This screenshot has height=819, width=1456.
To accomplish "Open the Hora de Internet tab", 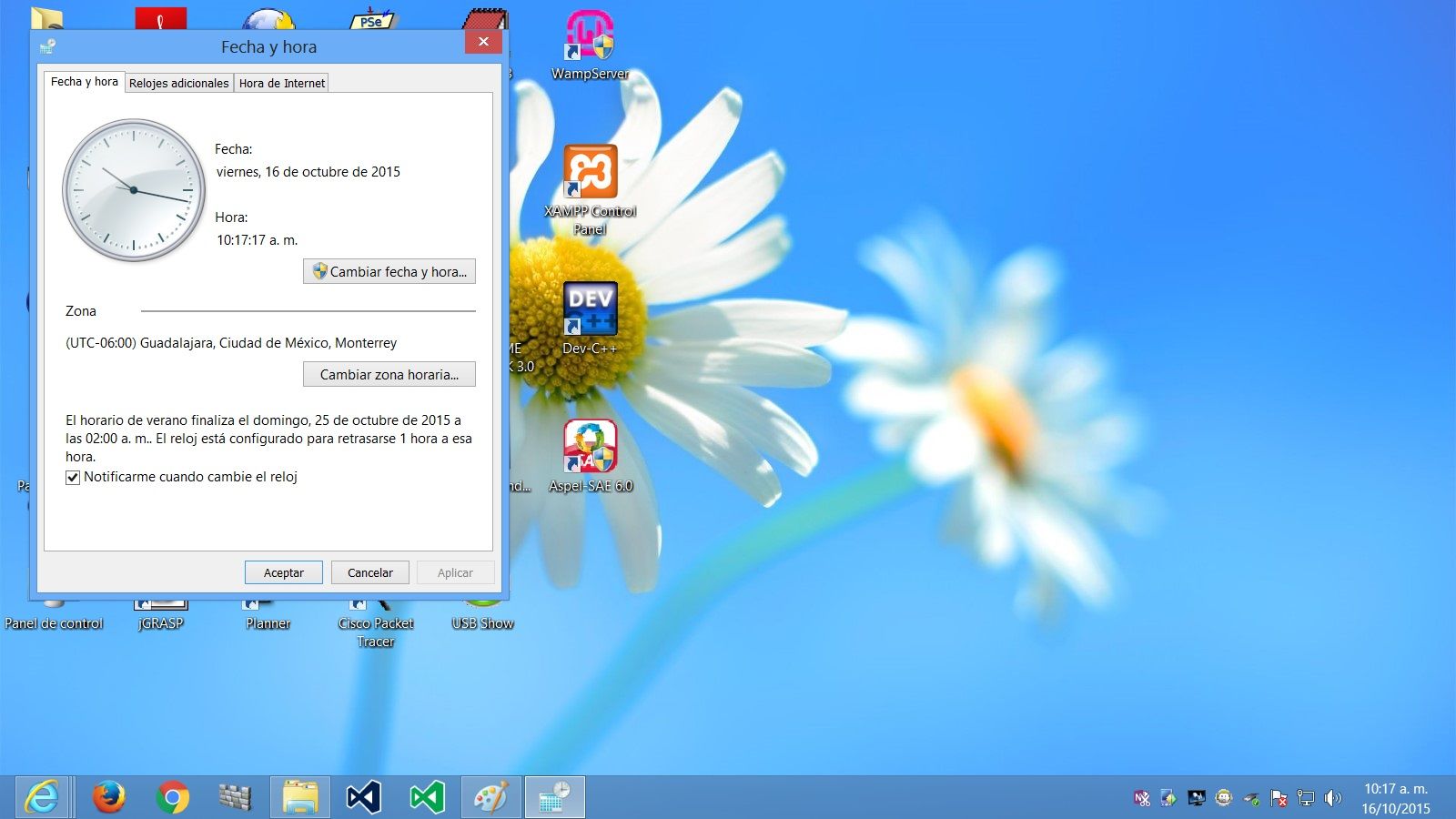I will [x=281, y=83].
